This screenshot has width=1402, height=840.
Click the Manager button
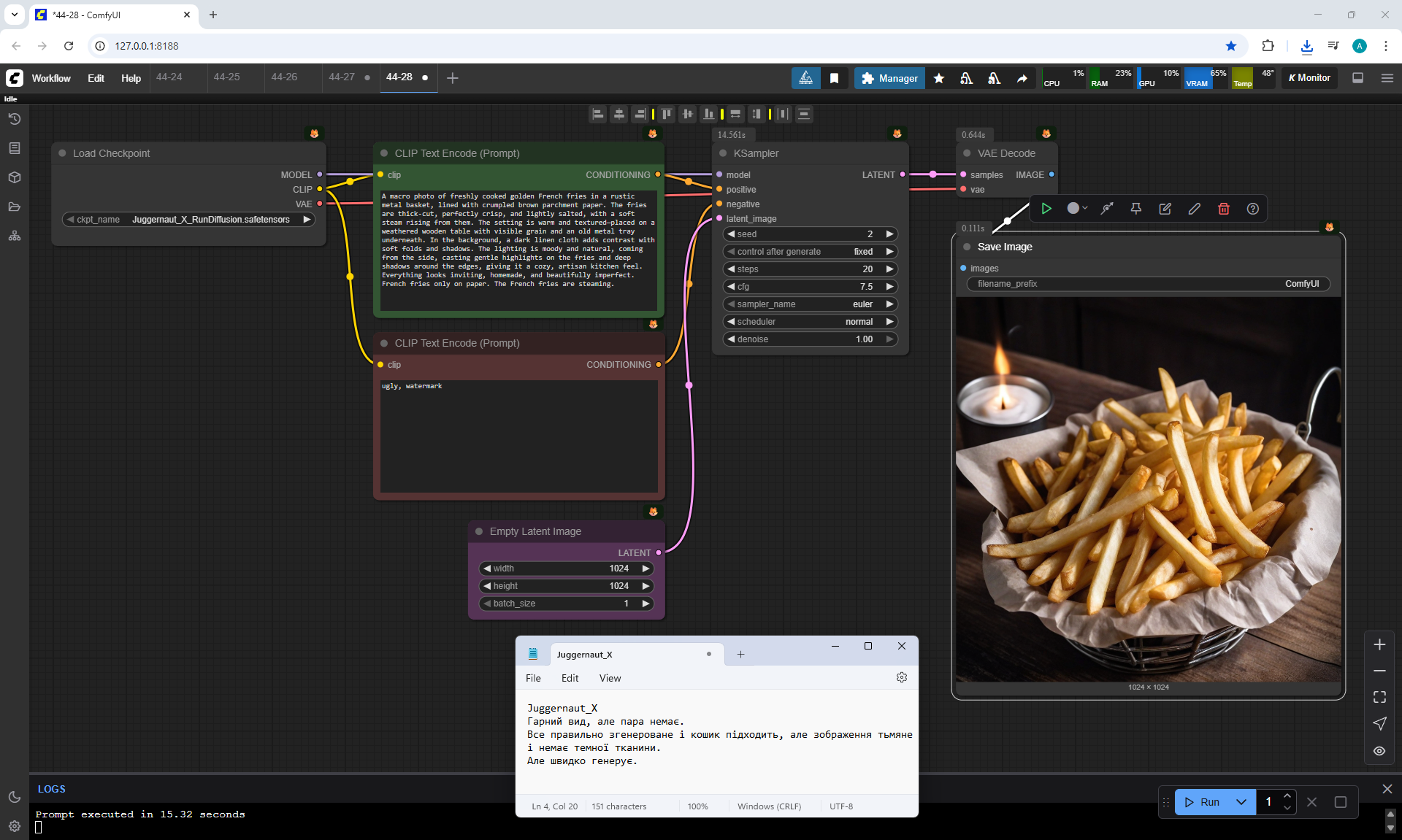(x=889, y=78)
